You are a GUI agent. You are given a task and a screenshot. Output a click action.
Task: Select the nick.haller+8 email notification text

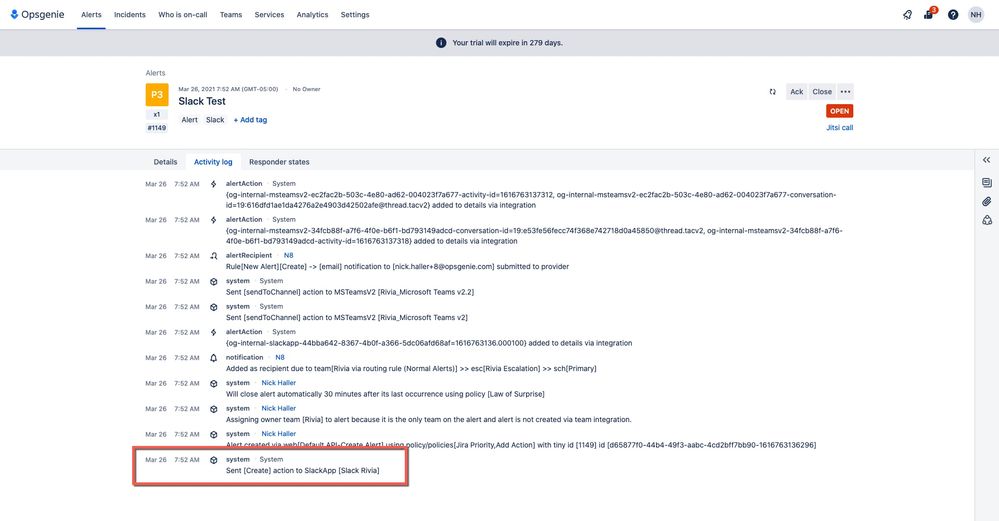398,267
